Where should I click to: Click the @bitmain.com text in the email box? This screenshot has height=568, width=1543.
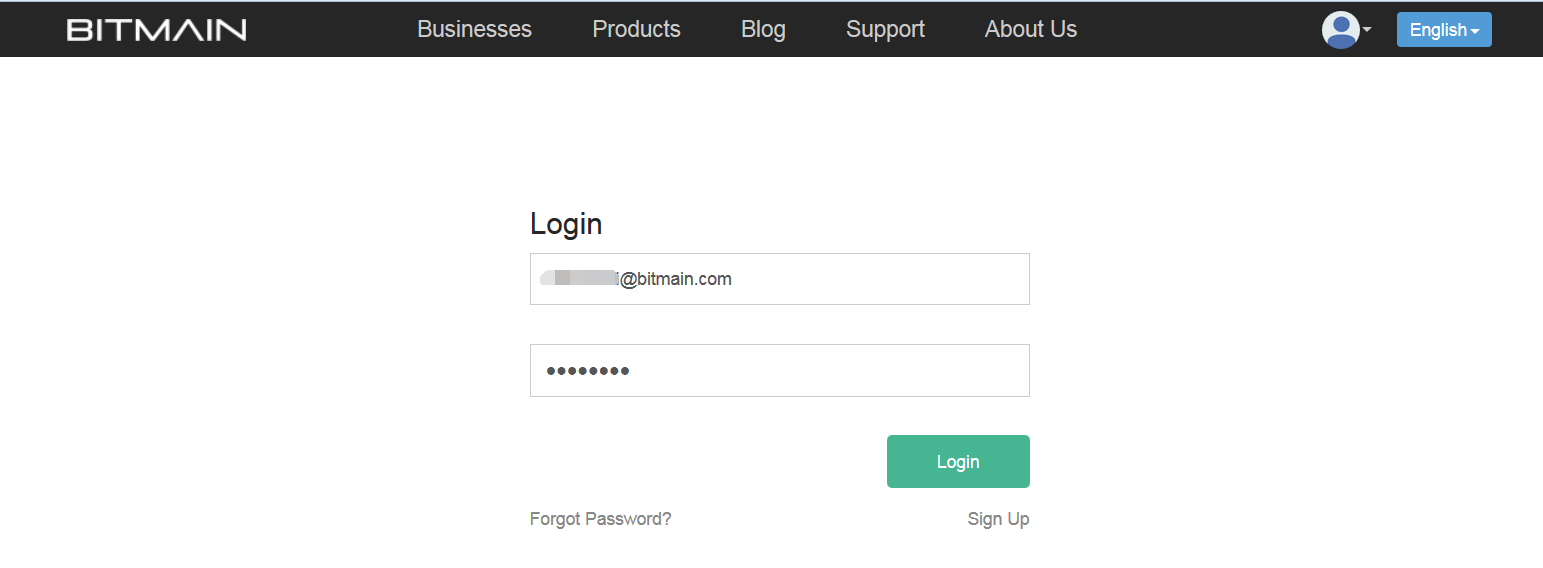click(x=676, y=280)
